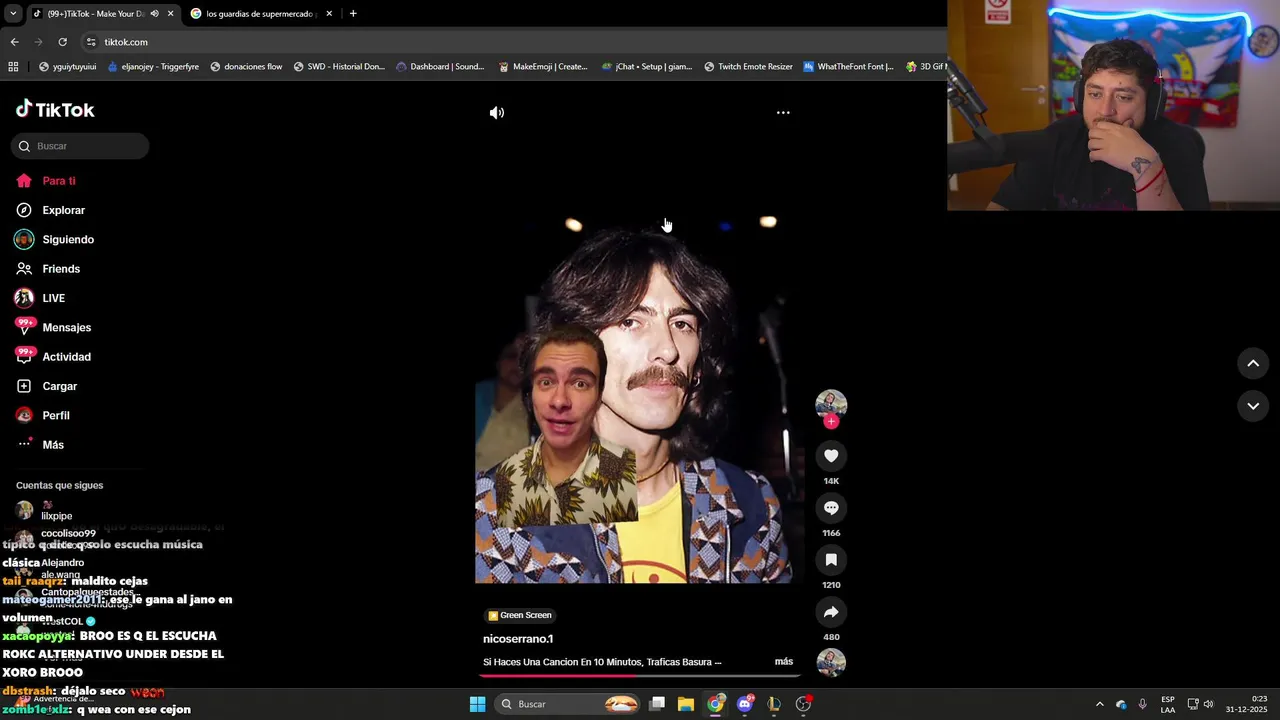Open the browser apps grid shortcut
The height and width of the screenshot is (720, 1280).
click(13, 67)
